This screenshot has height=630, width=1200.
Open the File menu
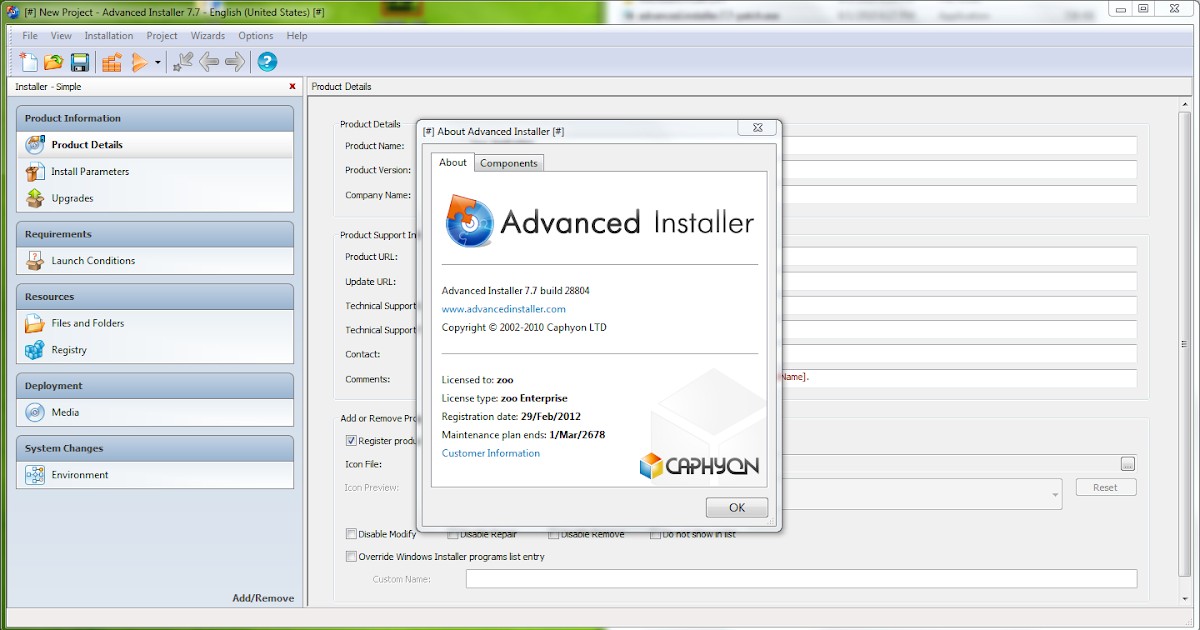pos(30,36)
